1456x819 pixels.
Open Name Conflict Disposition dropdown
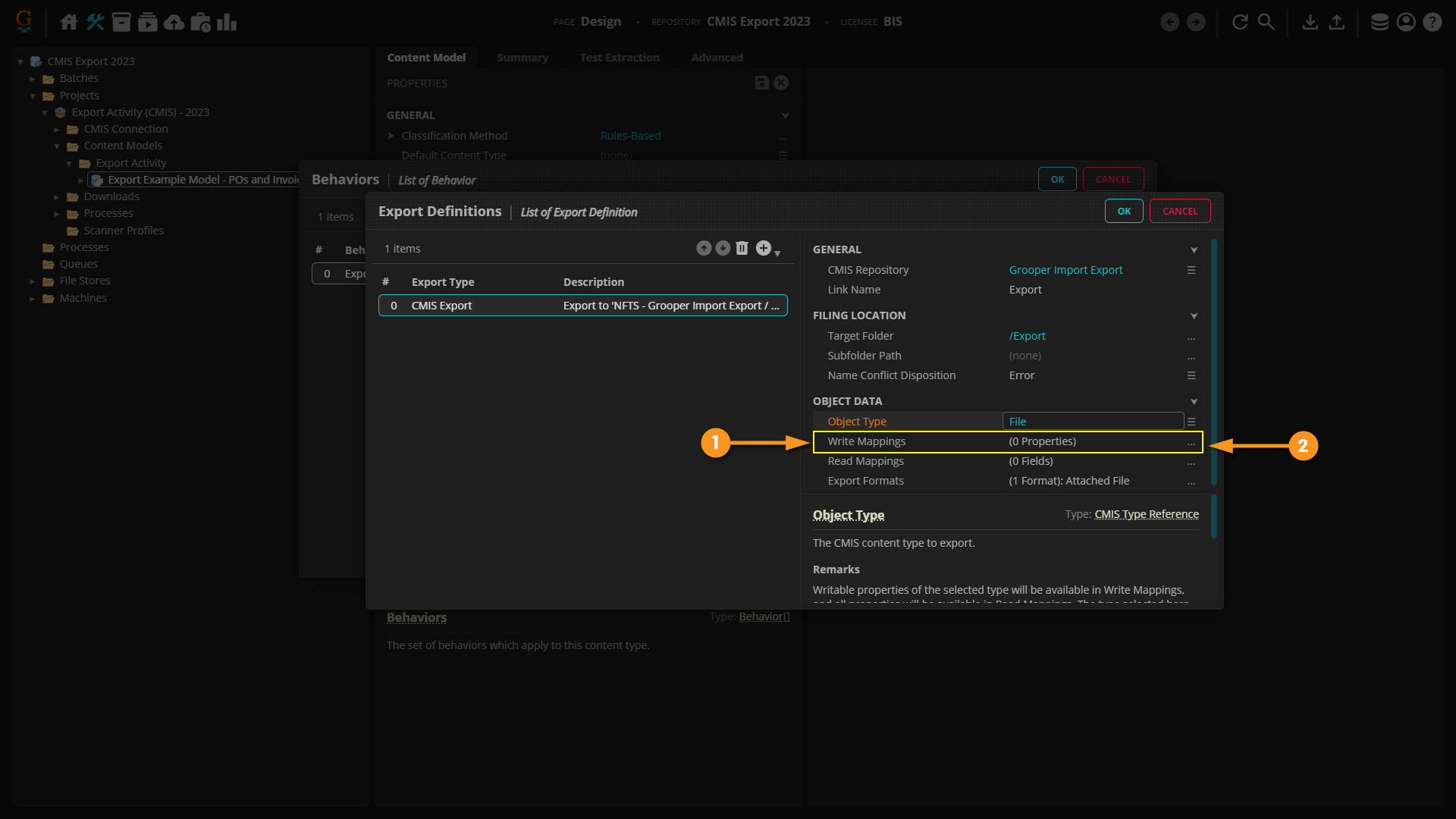pyautogui.click(x=1191, y=375)
